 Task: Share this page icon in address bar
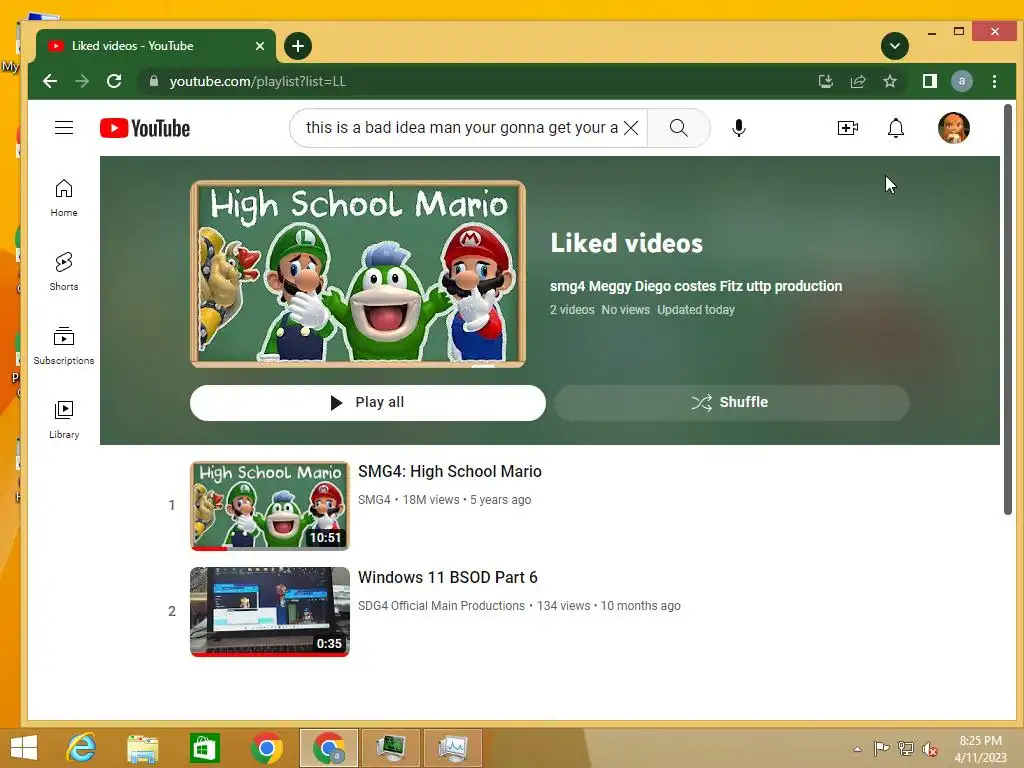[x=857, y=81]
